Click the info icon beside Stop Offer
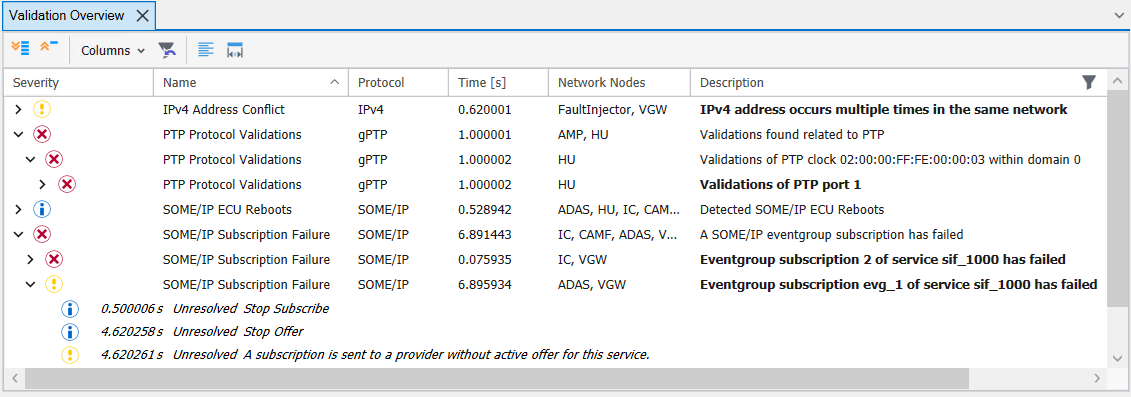The width and height of the screenshot is (1131, 397). [x=70, y=332]
